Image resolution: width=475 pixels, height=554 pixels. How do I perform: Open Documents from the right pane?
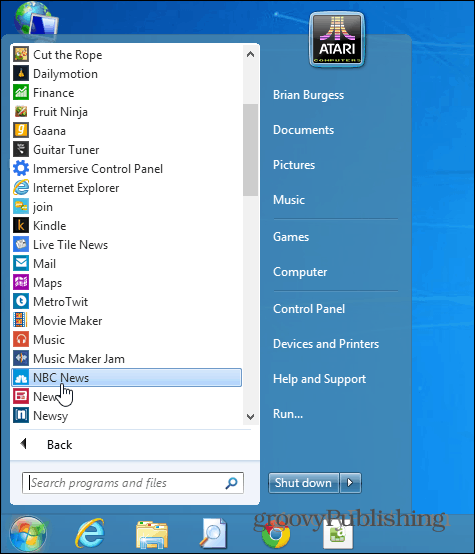point(303,130)
